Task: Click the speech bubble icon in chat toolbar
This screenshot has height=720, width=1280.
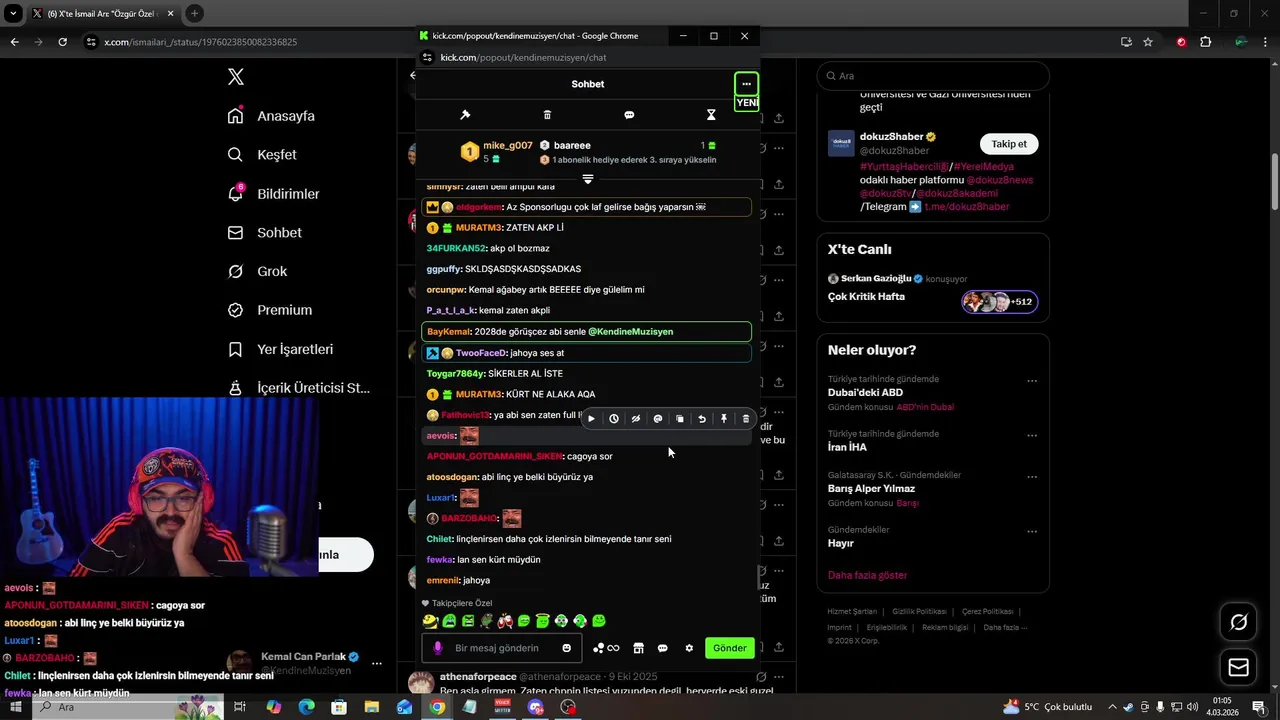Action: click(629, 115)
